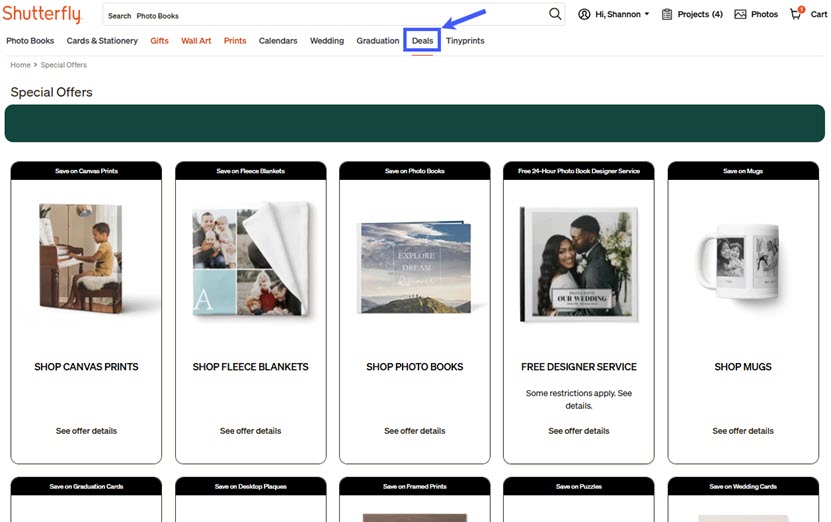Screen dimensions: 831x522
Task: Click the Save on Fleece Blankets header
Action: click(x=251, y=171)
